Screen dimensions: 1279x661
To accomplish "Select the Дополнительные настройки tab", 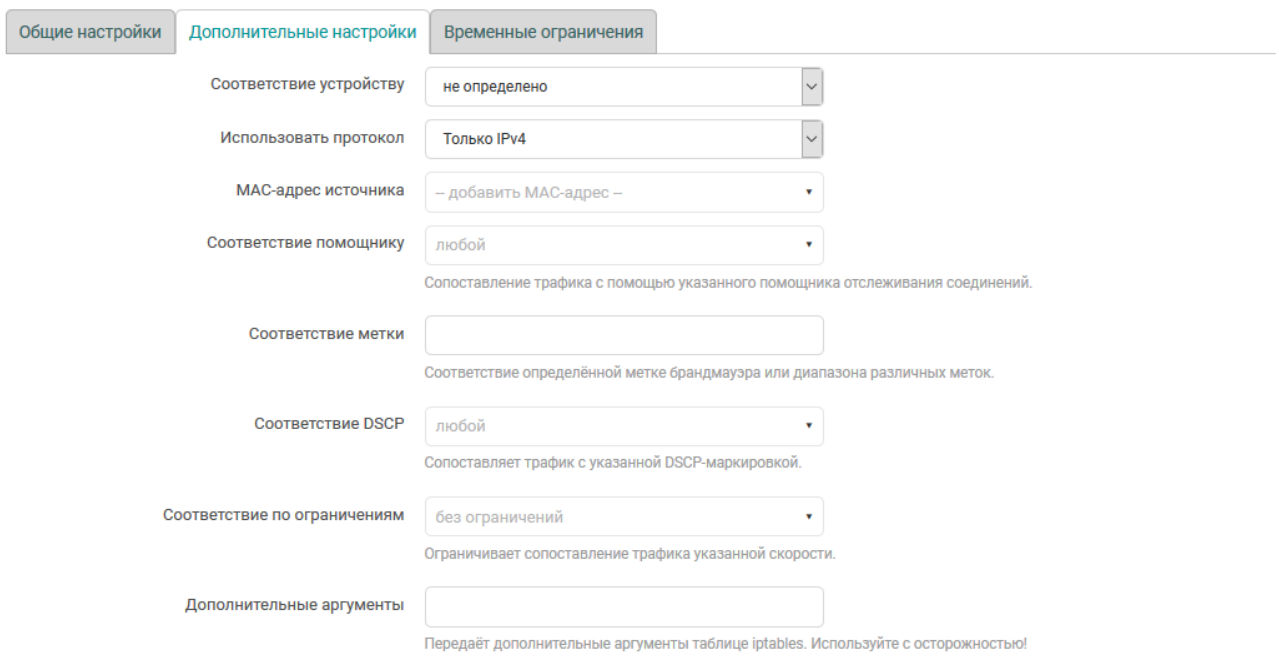I will pos(303,32).
